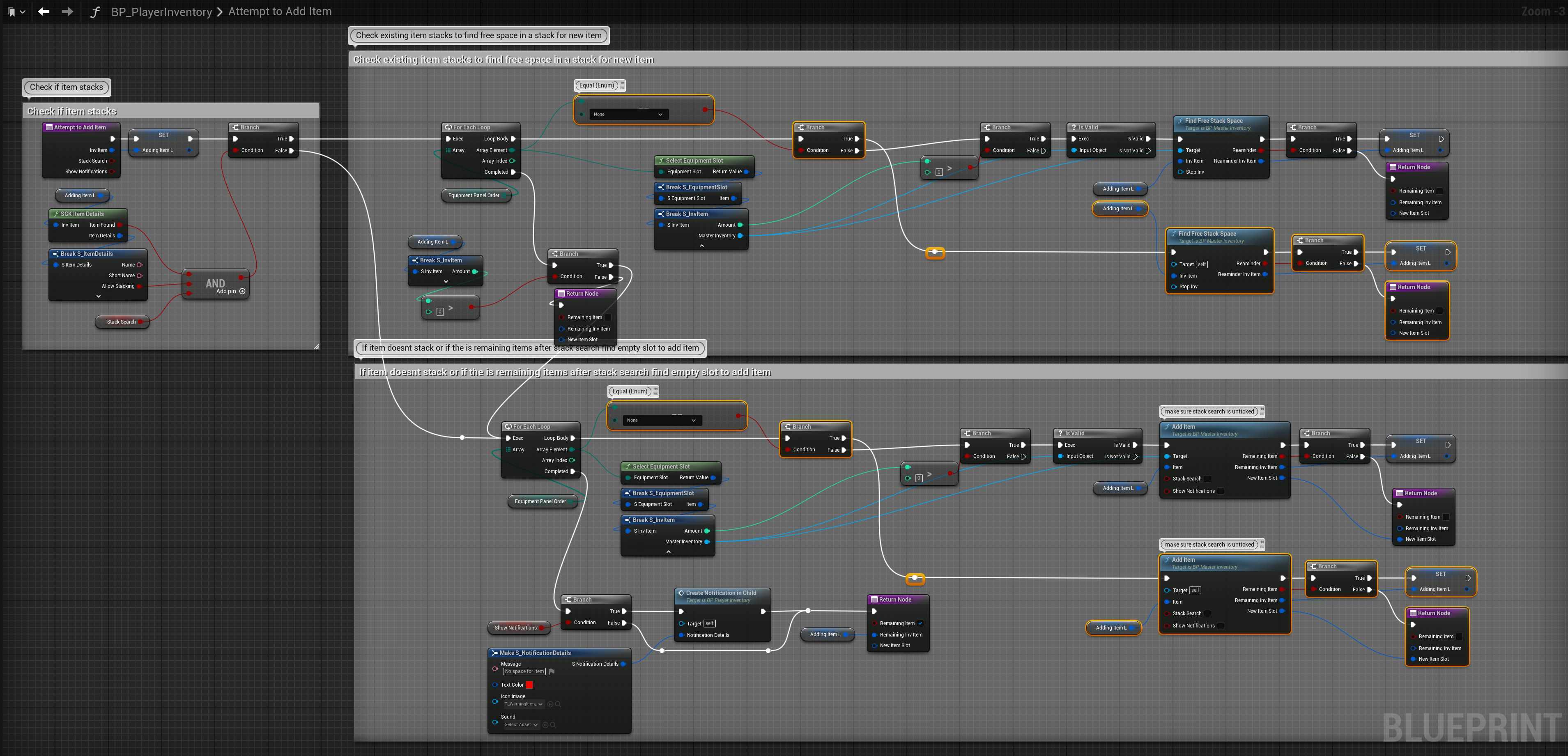Click the topmost 'make sure stack search is unticked' bubble
Image resolution: width=1568 pixels, height=756 pixels.
point(1209,411)
